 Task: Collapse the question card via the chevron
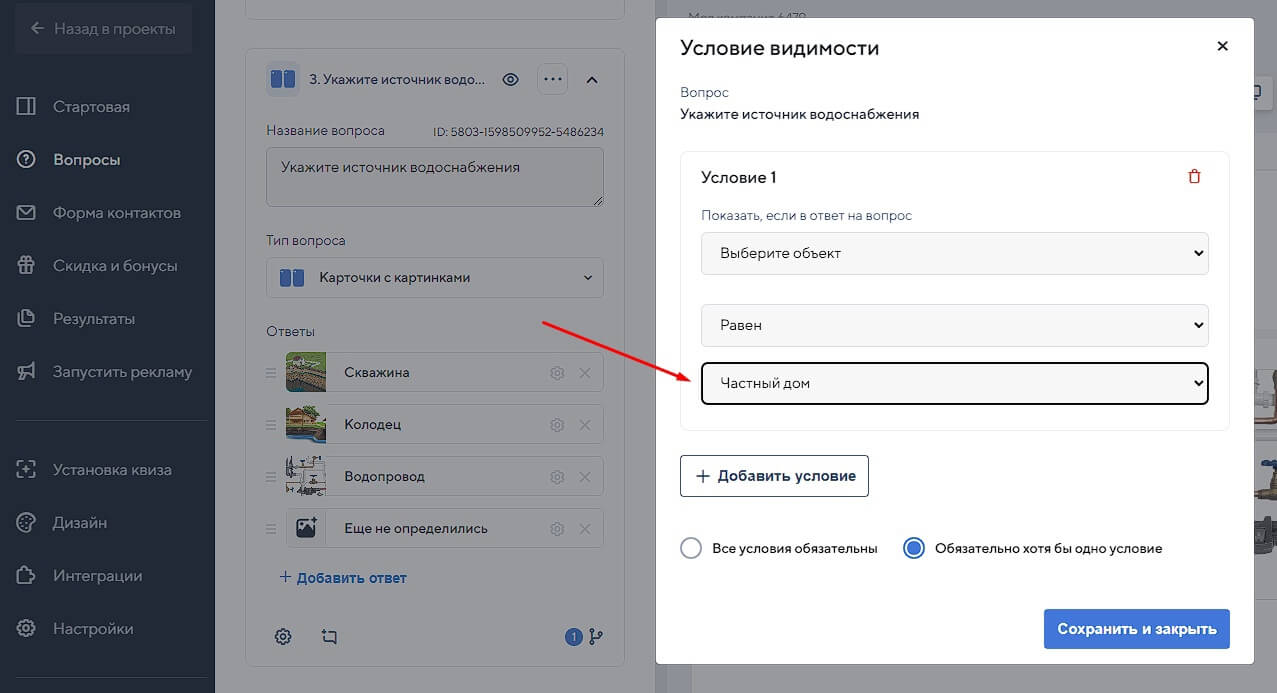pyautogui.click(x=592, y=79)
